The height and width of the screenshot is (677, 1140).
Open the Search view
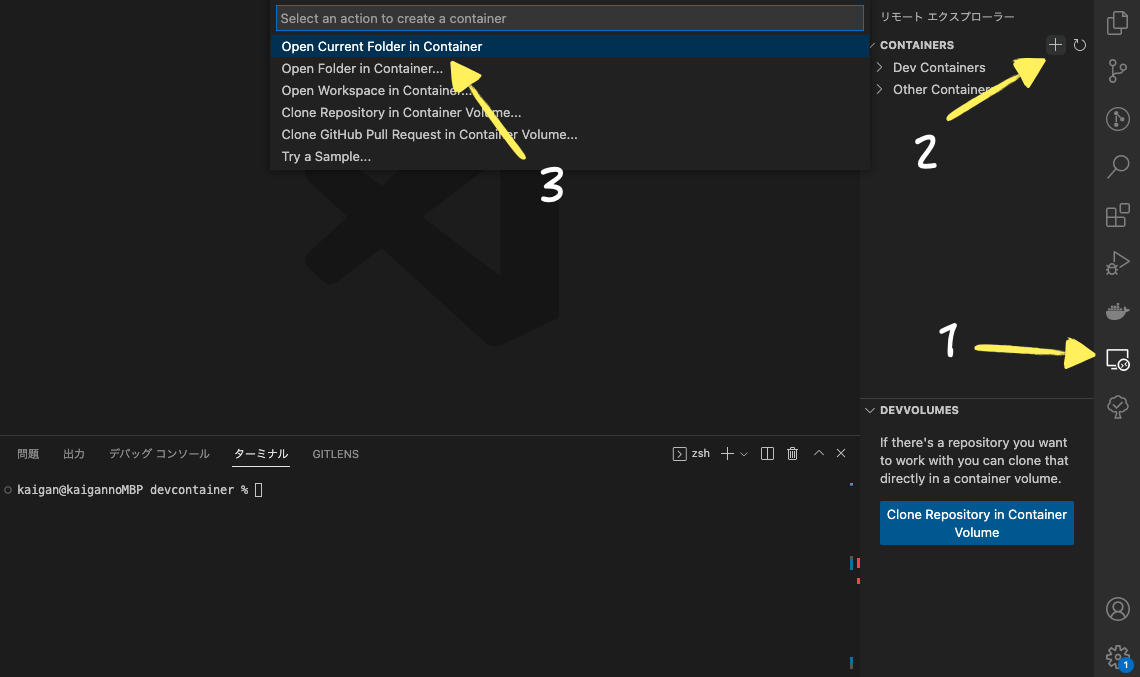[1117, 167]
